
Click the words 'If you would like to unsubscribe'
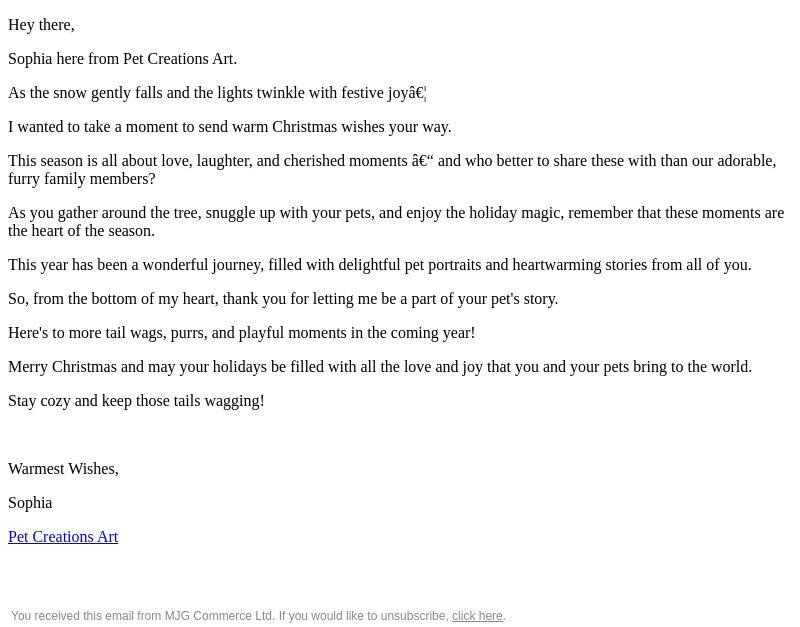click(x=363, y=616)
